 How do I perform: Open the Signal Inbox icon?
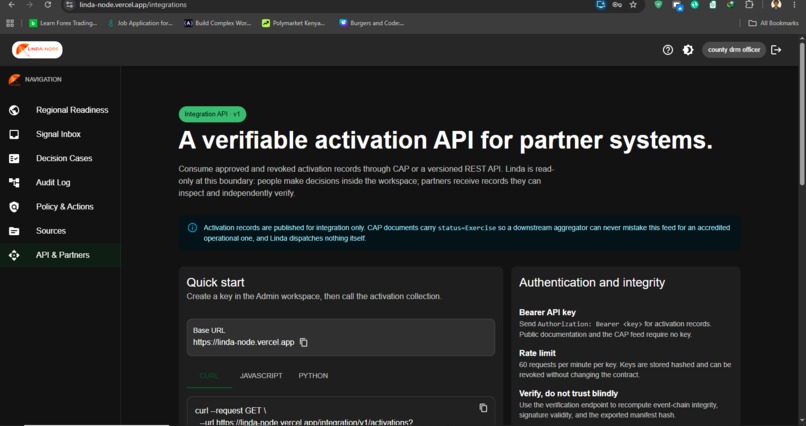[14, 134]
